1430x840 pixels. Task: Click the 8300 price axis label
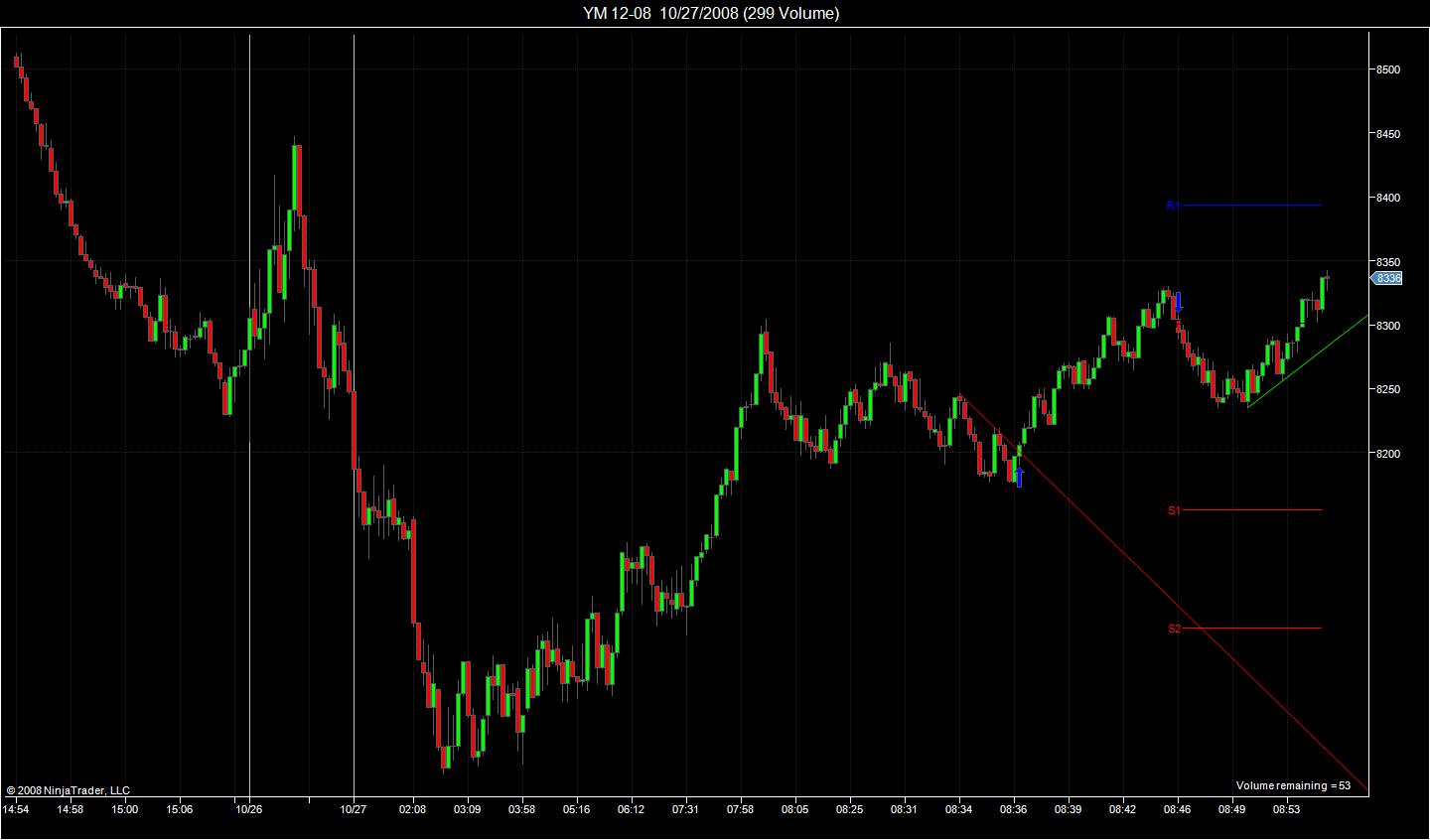coord(1387,326)
